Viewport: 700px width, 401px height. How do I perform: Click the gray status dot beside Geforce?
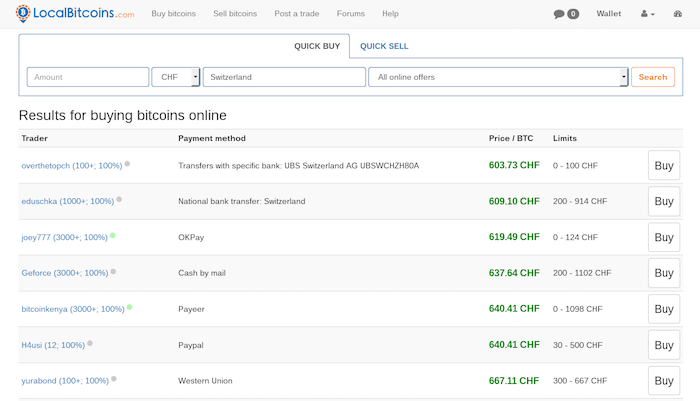point(113,271)
